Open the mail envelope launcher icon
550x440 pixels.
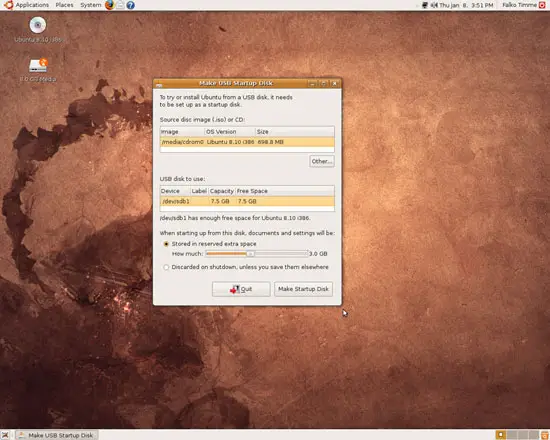120,5
